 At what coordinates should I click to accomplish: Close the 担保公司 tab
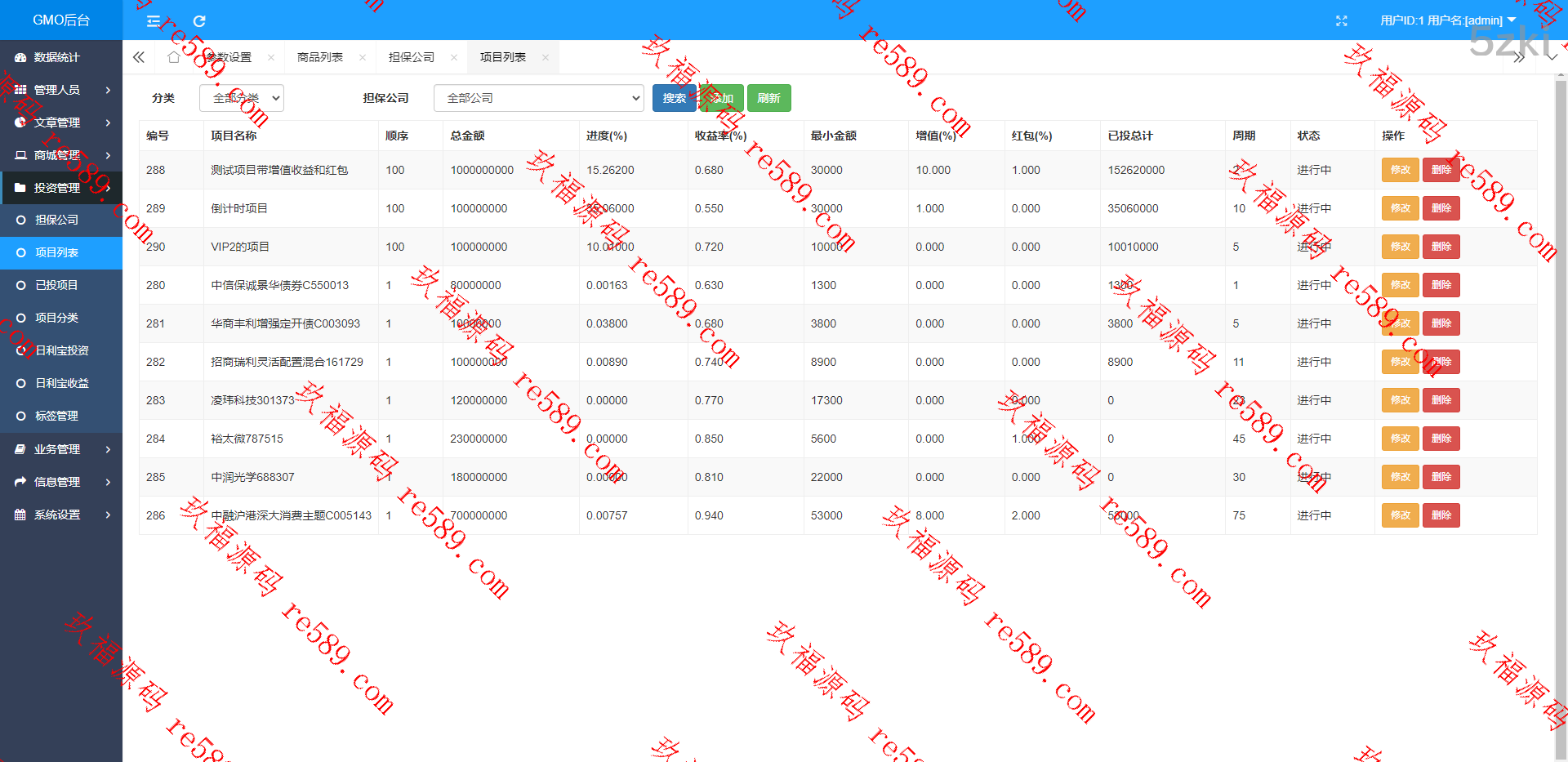coord(454,58)
